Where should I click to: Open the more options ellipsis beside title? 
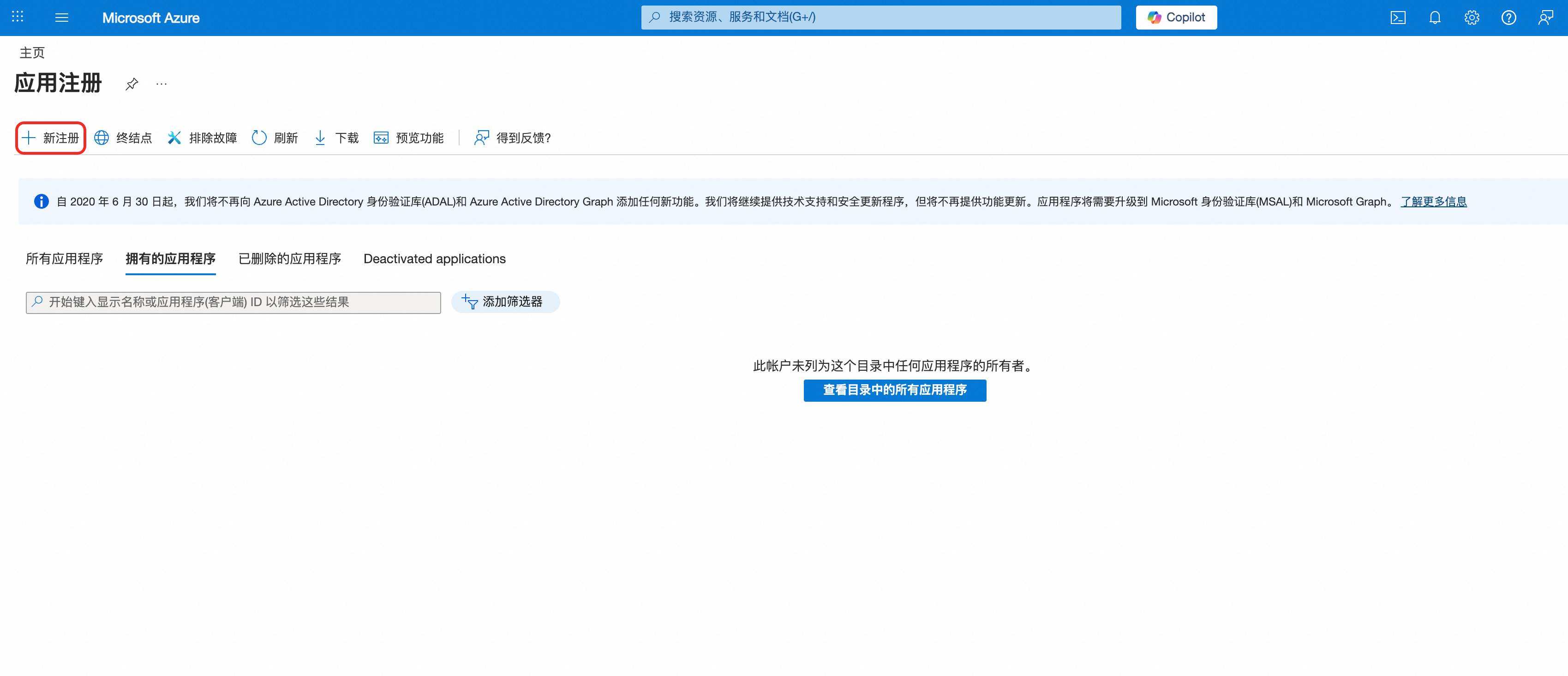point(162,84)
